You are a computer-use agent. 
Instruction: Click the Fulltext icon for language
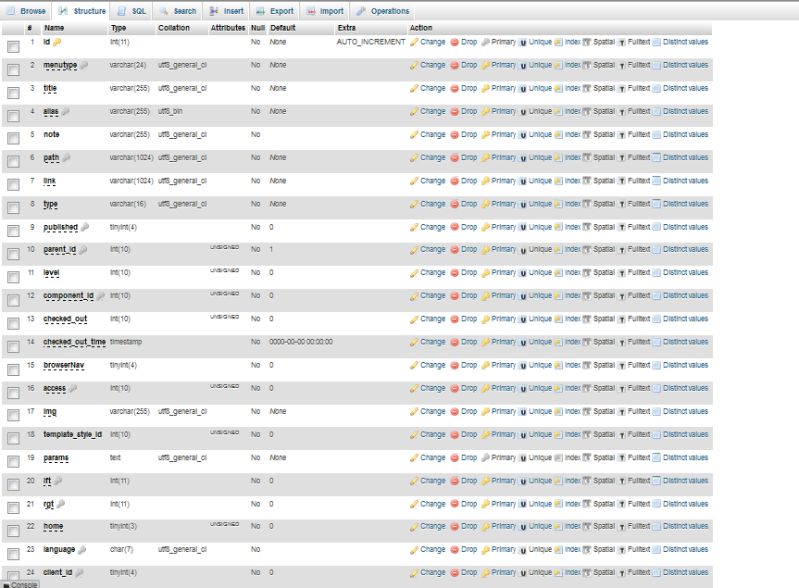622,549
